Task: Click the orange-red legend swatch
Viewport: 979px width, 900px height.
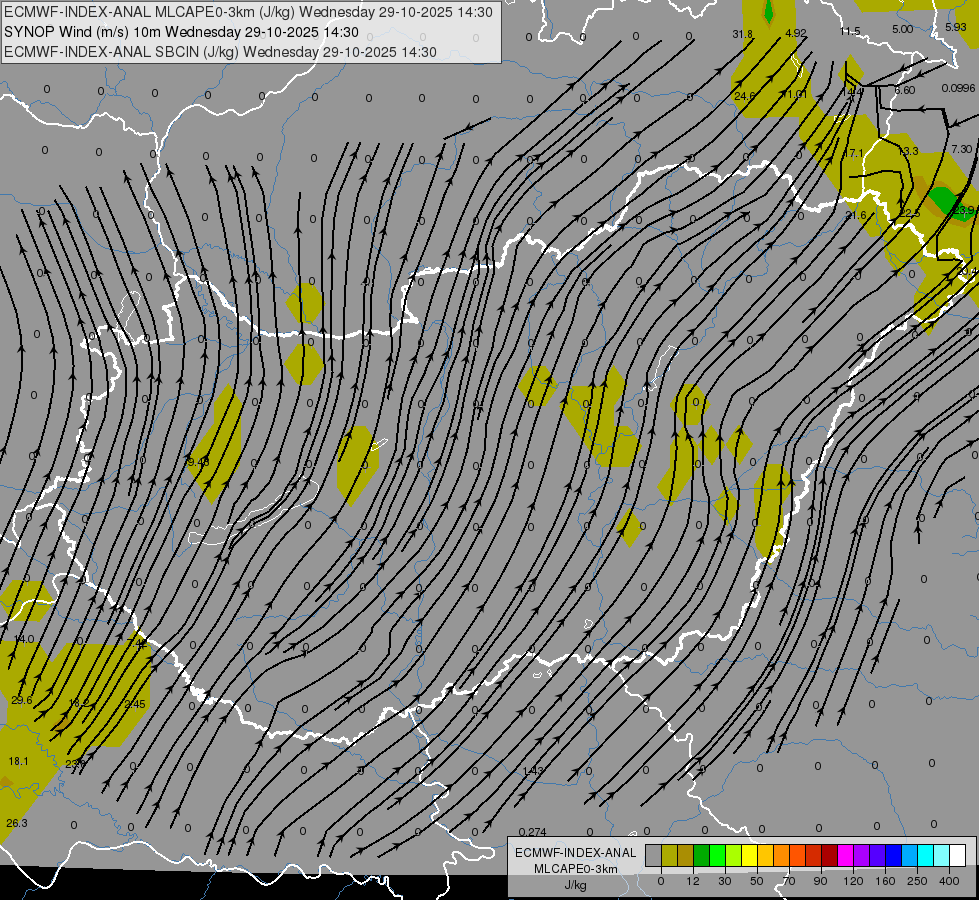Action: tap(798, 856)
